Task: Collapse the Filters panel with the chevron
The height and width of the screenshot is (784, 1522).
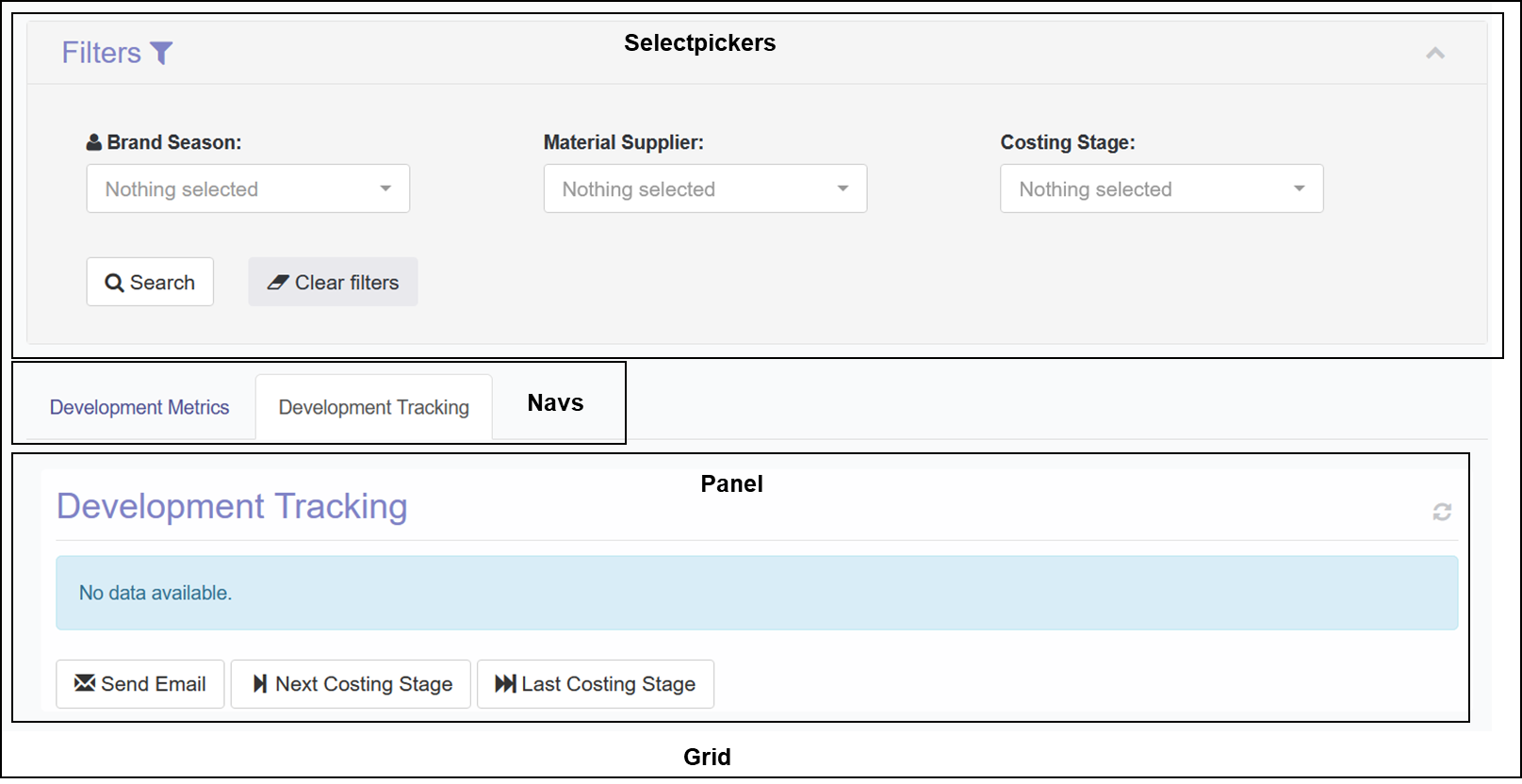Action: (x=1434, y=54)
